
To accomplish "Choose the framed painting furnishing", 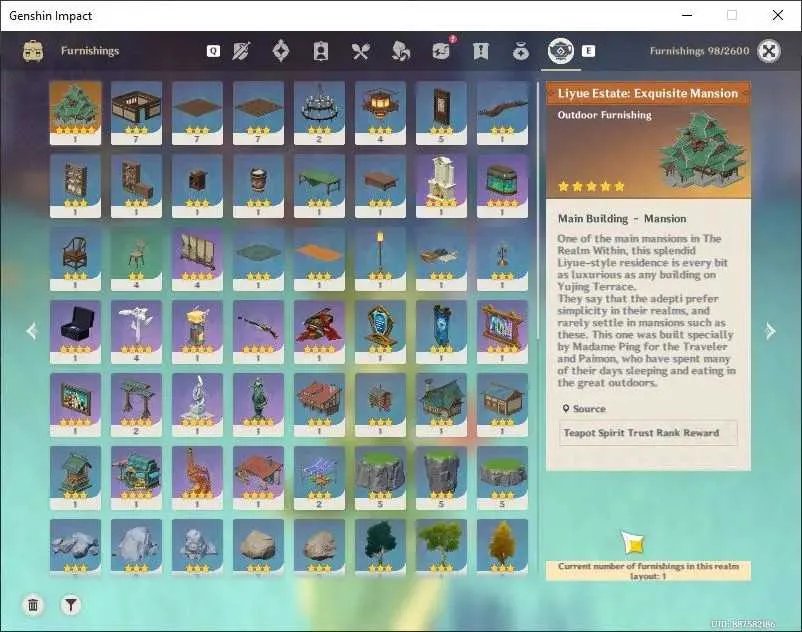I will point(75,405).
